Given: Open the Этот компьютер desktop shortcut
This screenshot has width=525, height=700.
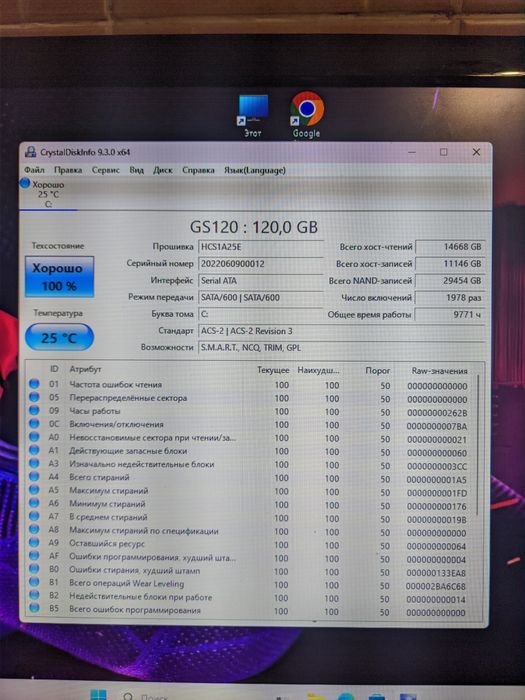Looking at the screenshot, I should tap(253, 115).
